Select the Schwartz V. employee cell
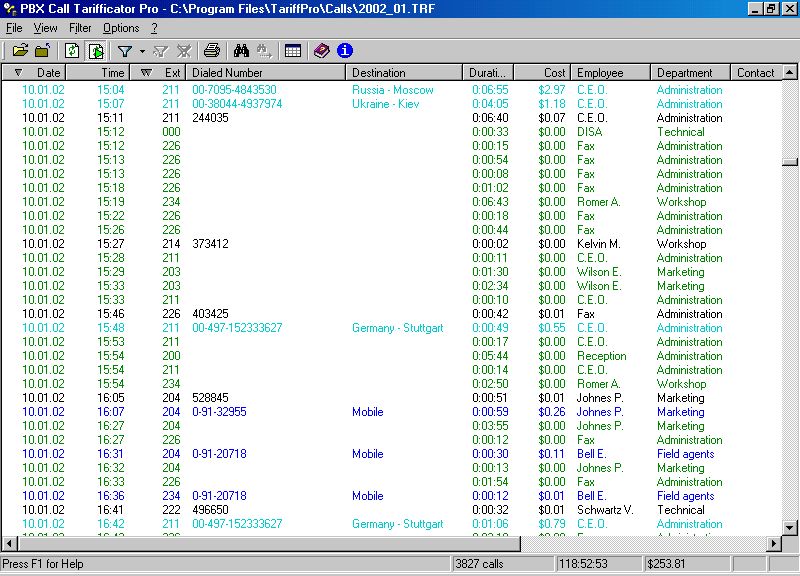800x576 pixels. 605,510
